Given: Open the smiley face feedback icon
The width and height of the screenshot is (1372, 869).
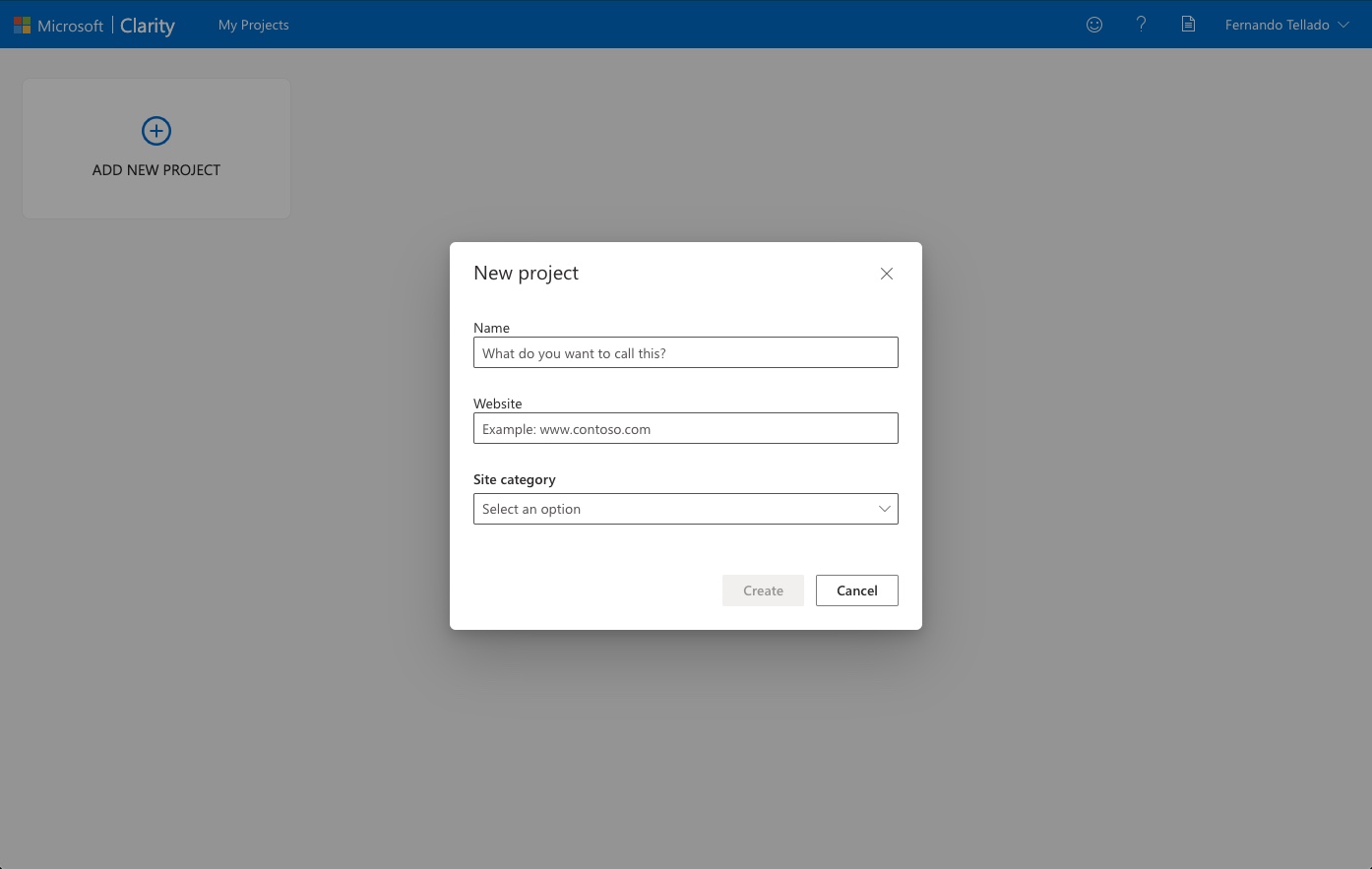Looking at the screenshot, I should pos(1093,25).
